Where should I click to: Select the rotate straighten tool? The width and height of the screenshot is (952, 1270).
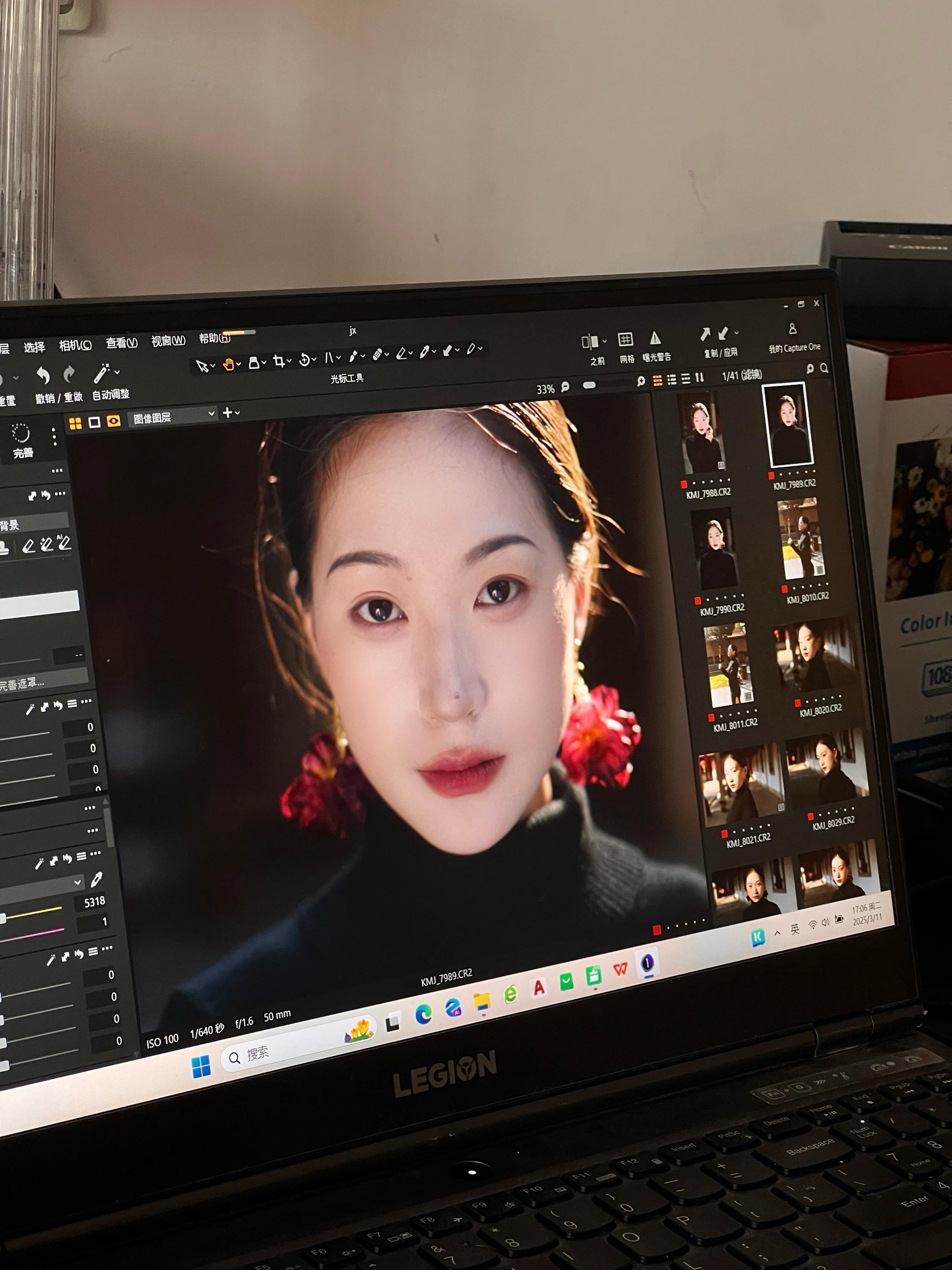(x=305, y=360)
